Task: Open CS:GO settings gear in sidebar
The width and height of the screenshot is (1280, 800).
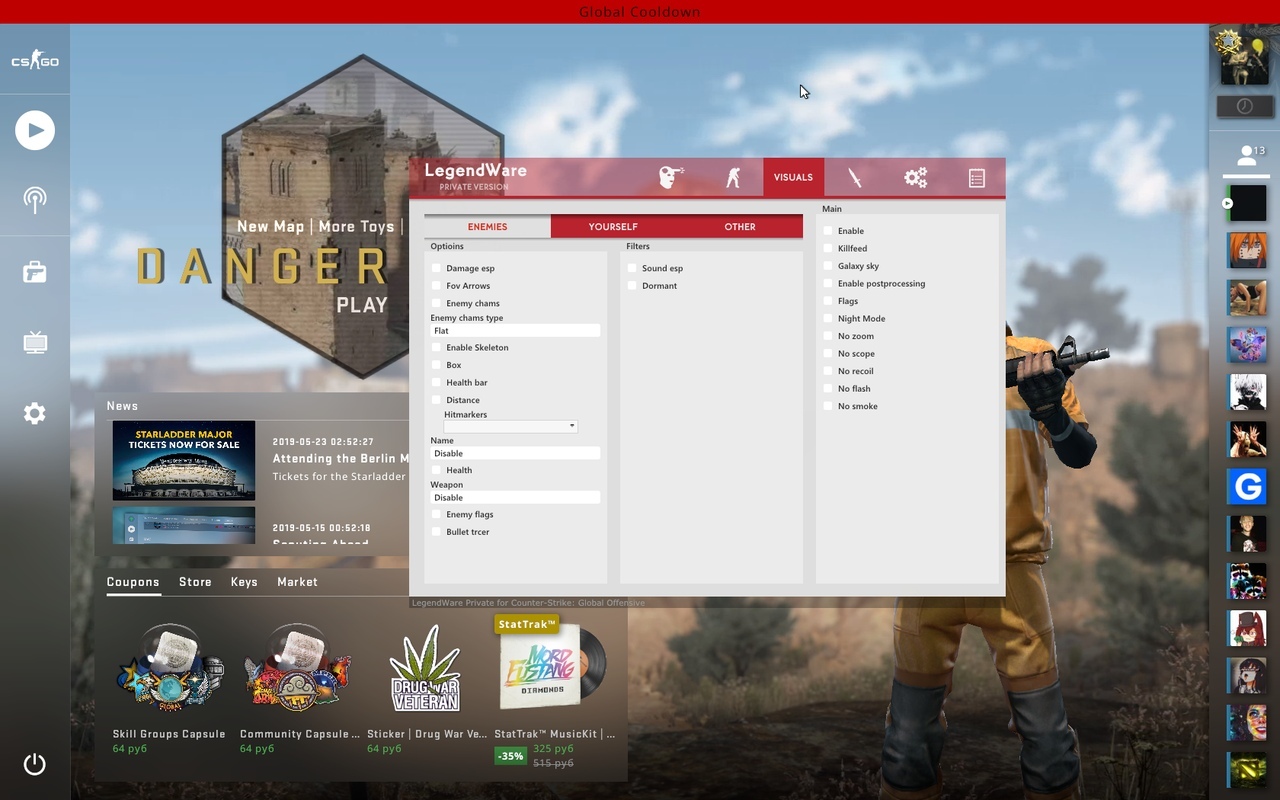Action: [35, 413]
